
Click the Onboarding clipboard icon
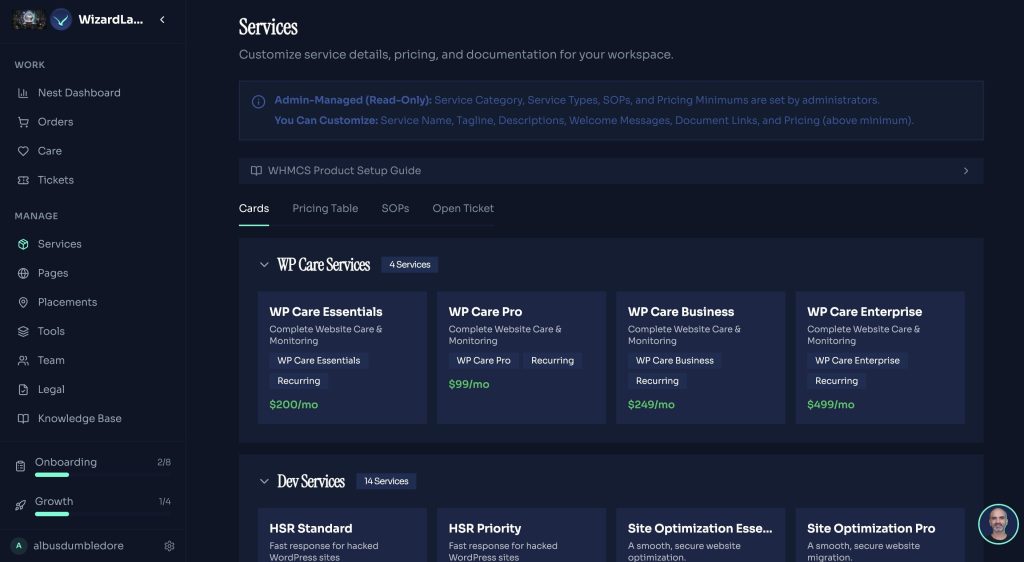point(21,466)
